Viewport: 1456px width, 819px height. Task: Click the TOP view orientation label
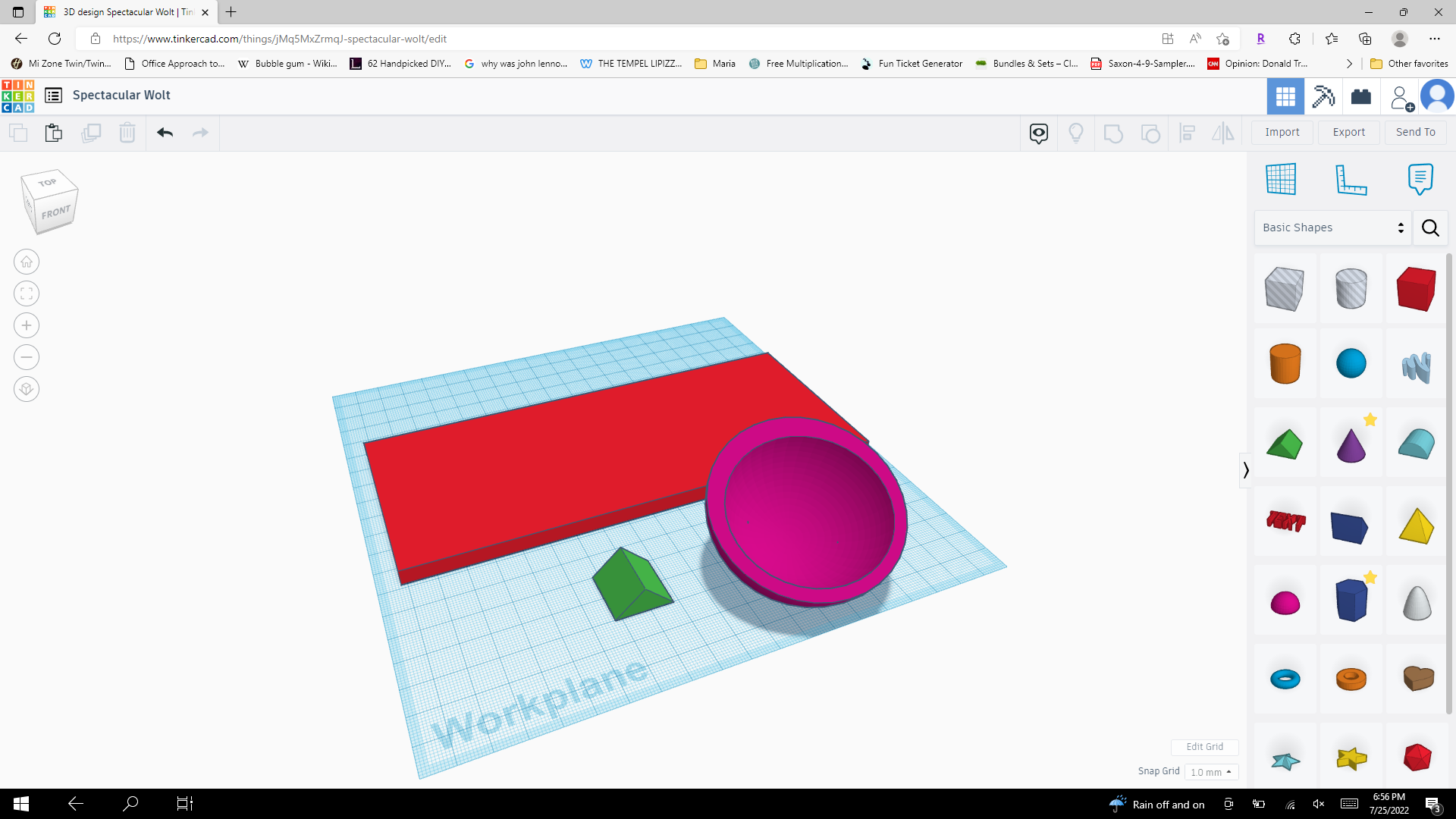47,183
